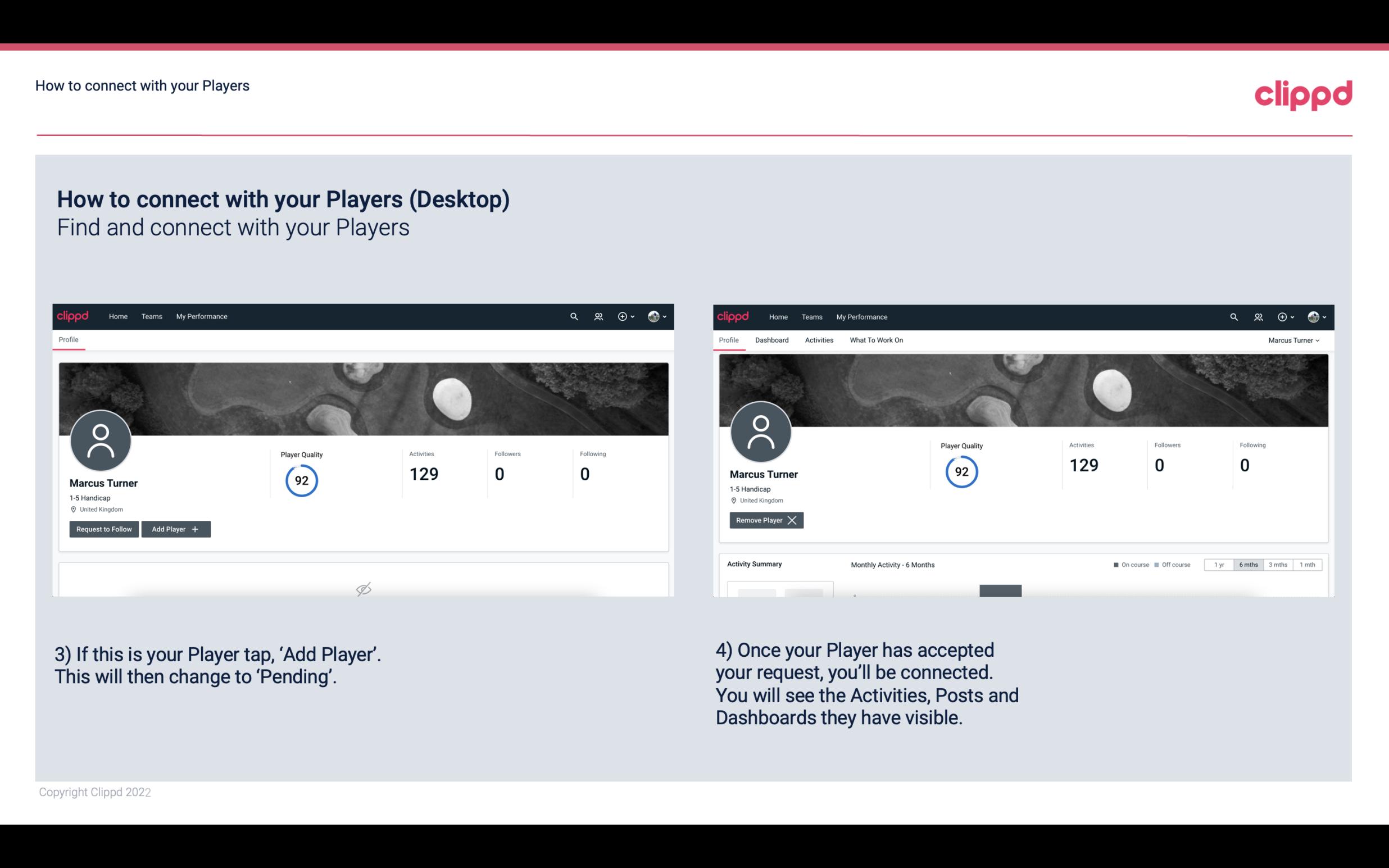This screenshot has height=868, width=1389.
Task: Click the 'Request to Follow' button on profile
Action: coord(103,529)
